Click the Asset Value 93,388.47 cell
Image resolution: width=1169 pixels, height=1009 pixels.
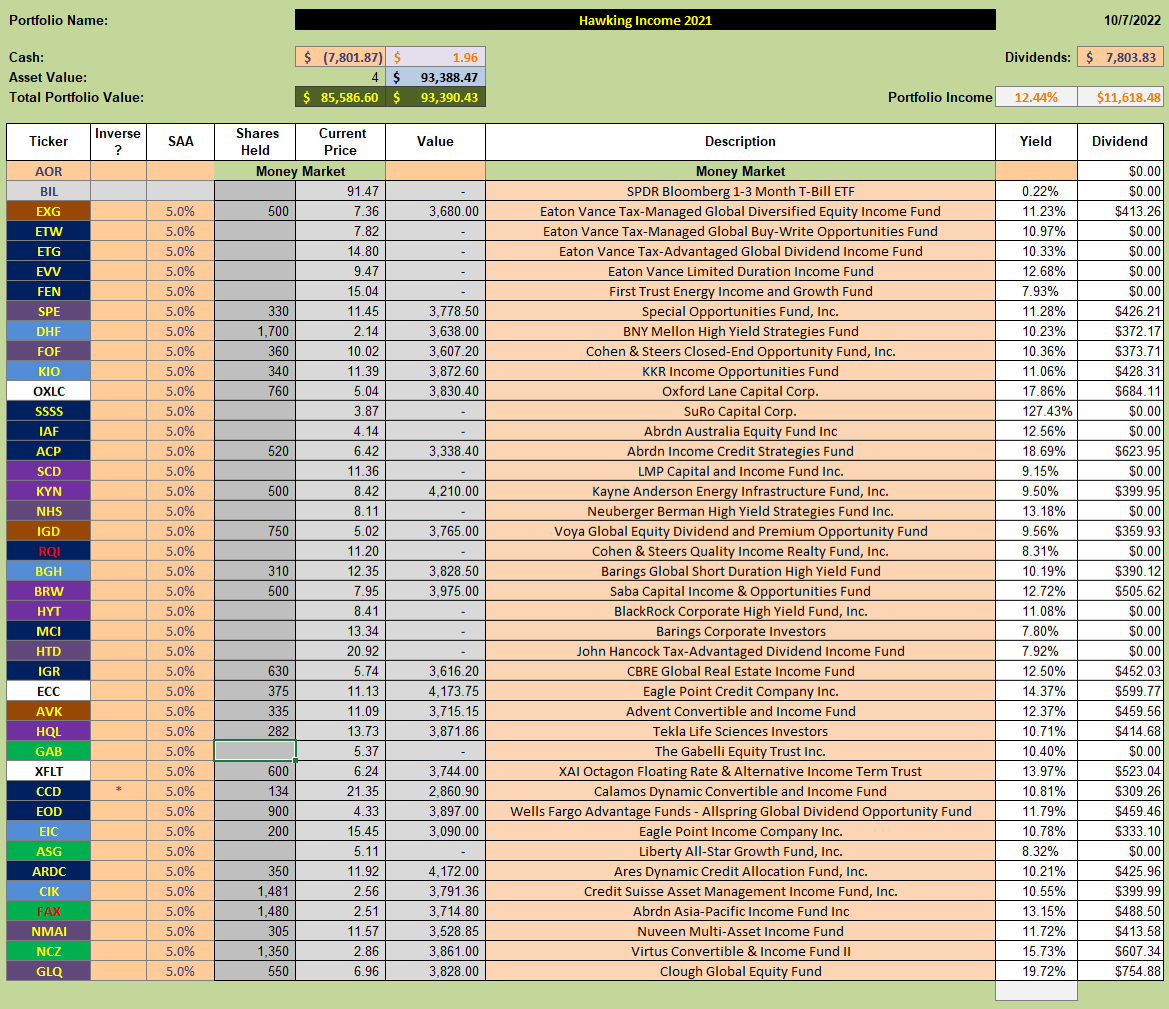click(435, 78)
